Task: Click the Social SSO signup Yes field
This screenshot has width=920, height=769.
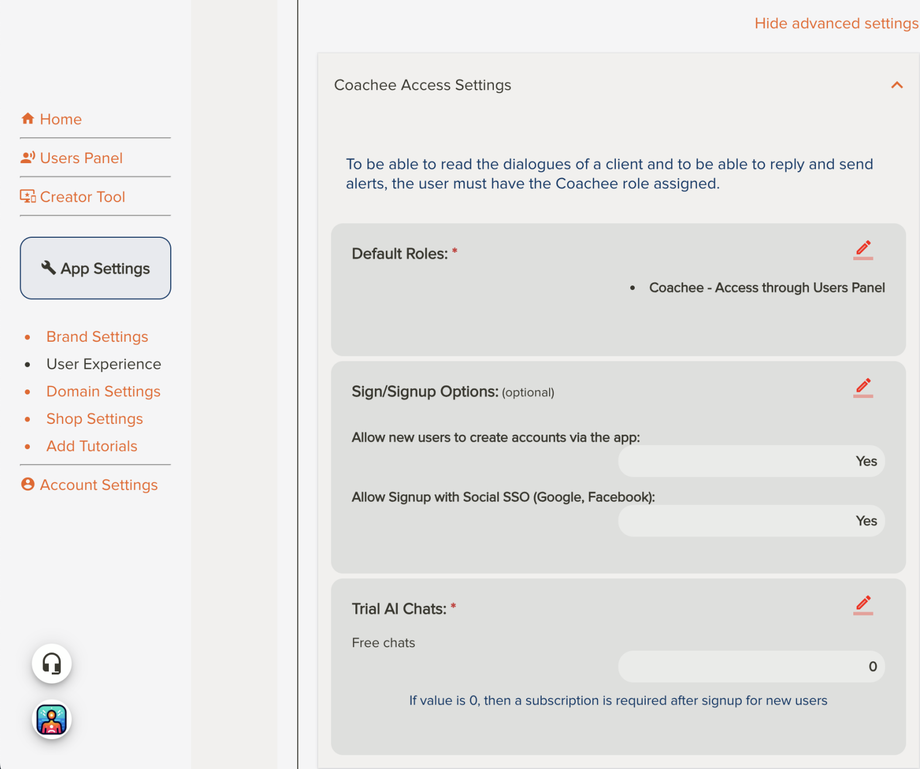Action: coord(751,521)
